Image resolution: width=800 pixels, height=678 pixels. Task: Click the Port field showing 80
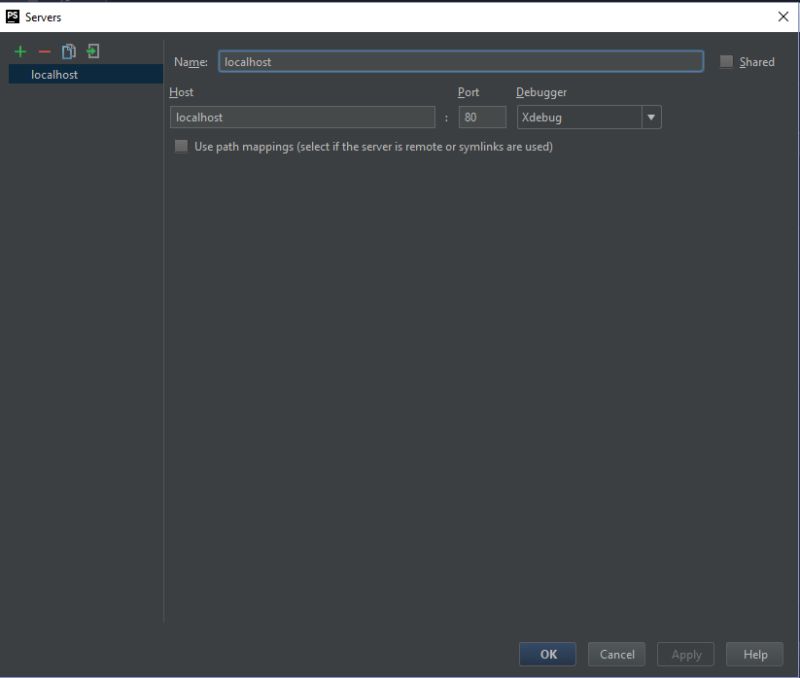(x=482, y=117)
